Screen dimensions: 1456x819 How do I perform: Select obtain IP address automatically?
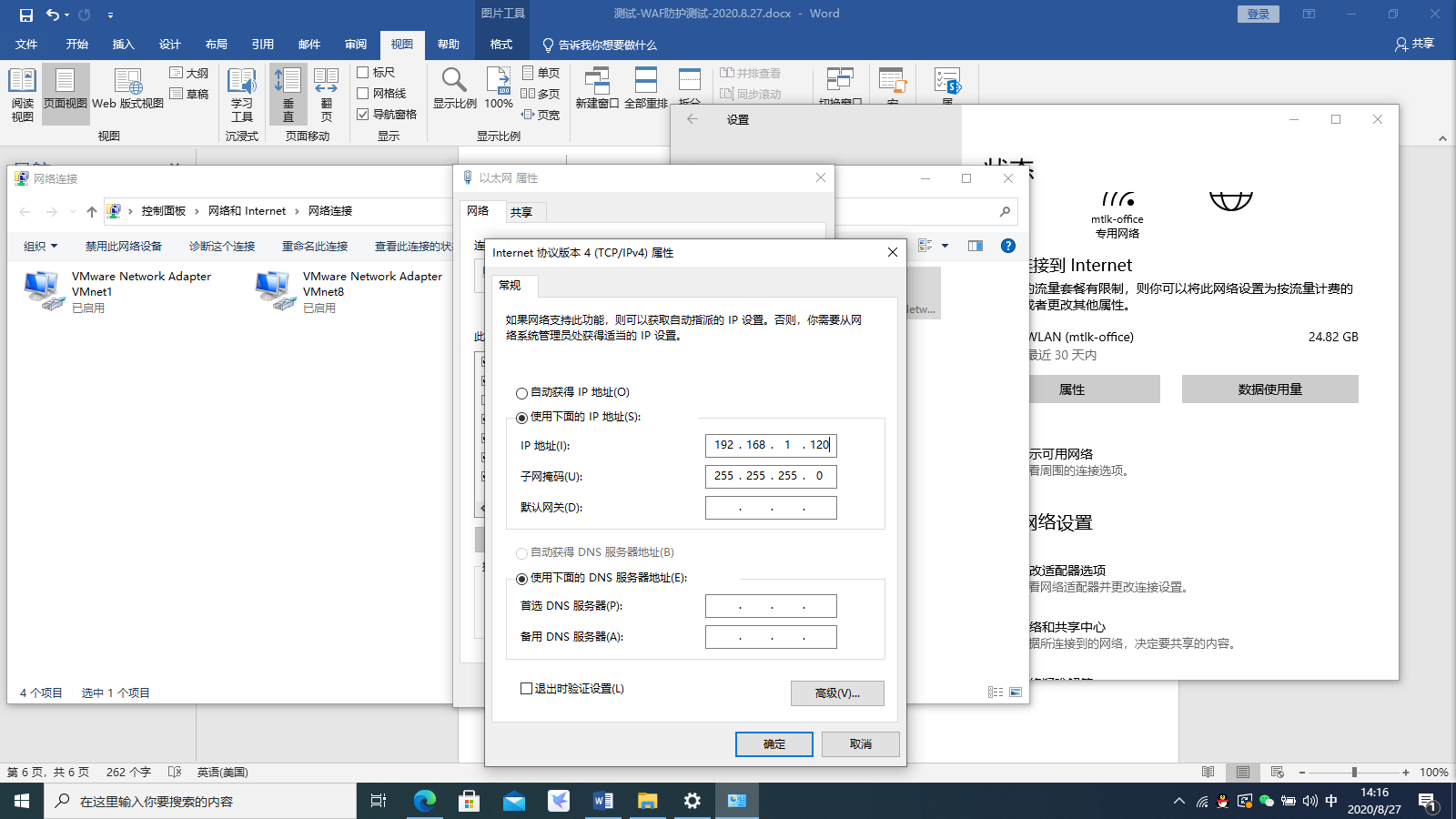pyautogui.click(x=521, y=393)
